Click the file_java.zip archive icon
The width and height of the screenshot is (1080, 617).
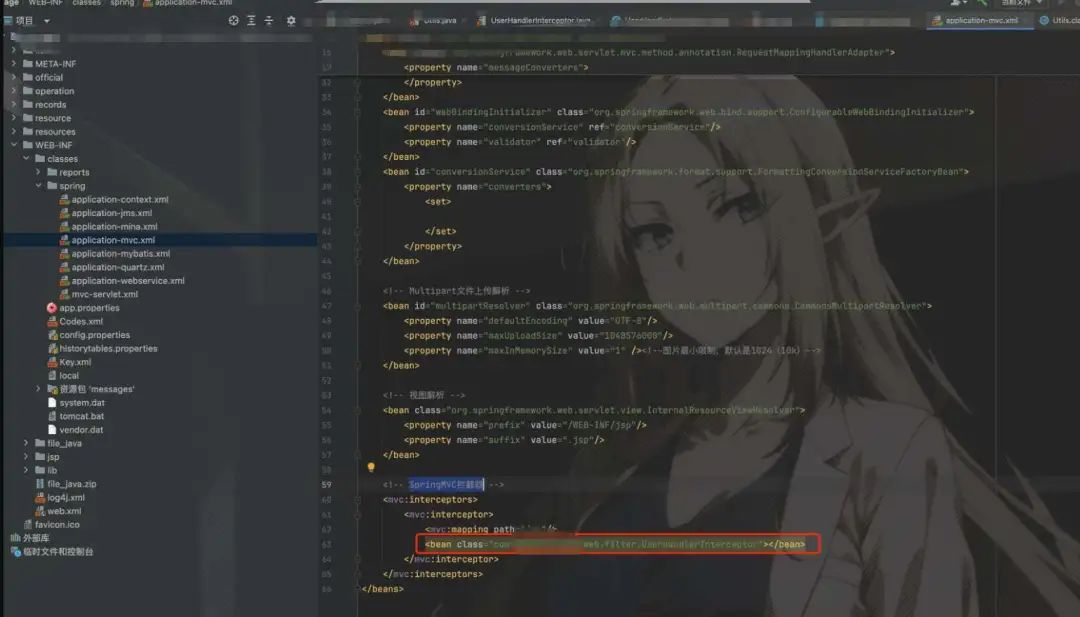40,484
